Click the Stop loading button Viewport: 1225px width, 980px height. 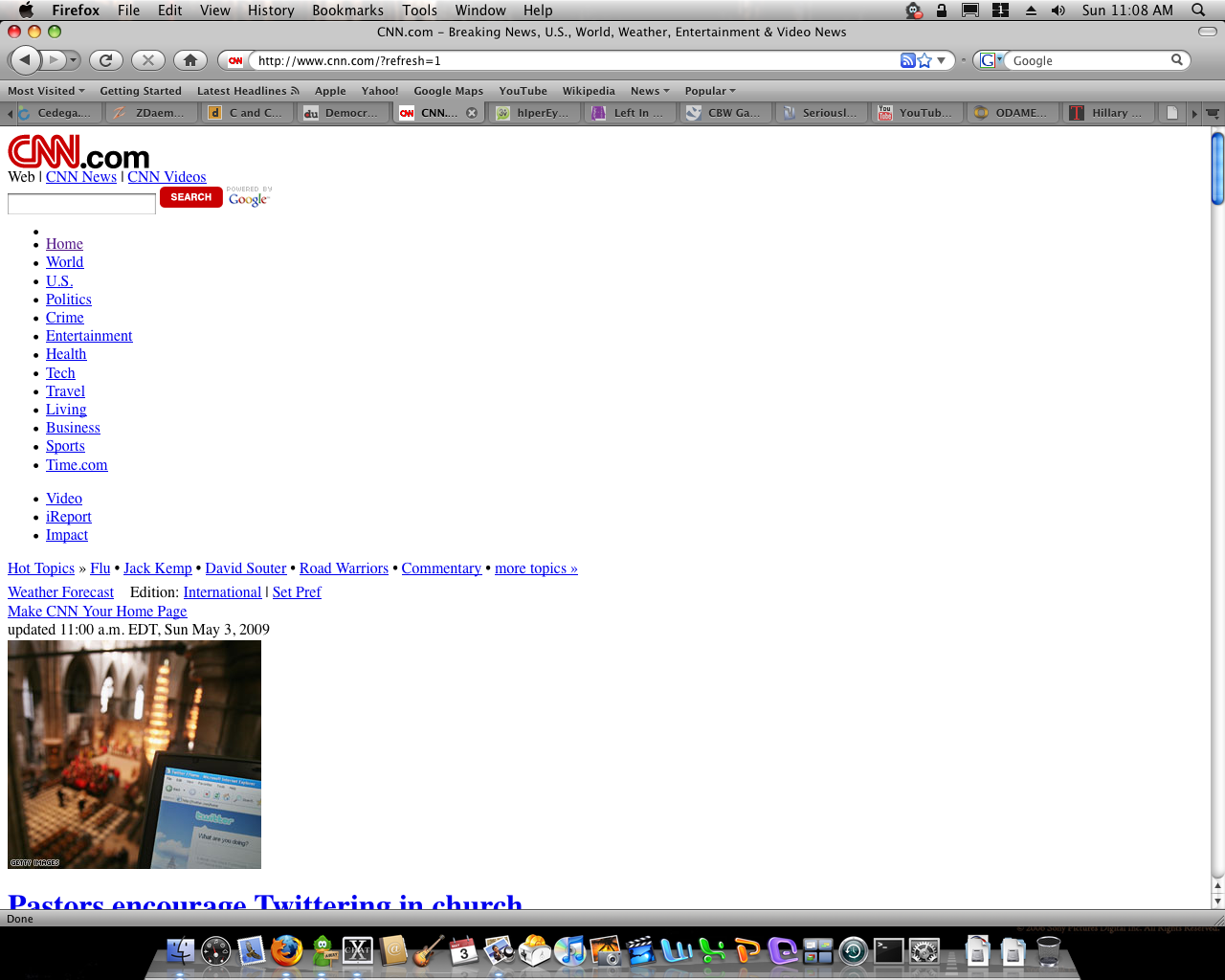pyautogui.click(x=147, y=60)
